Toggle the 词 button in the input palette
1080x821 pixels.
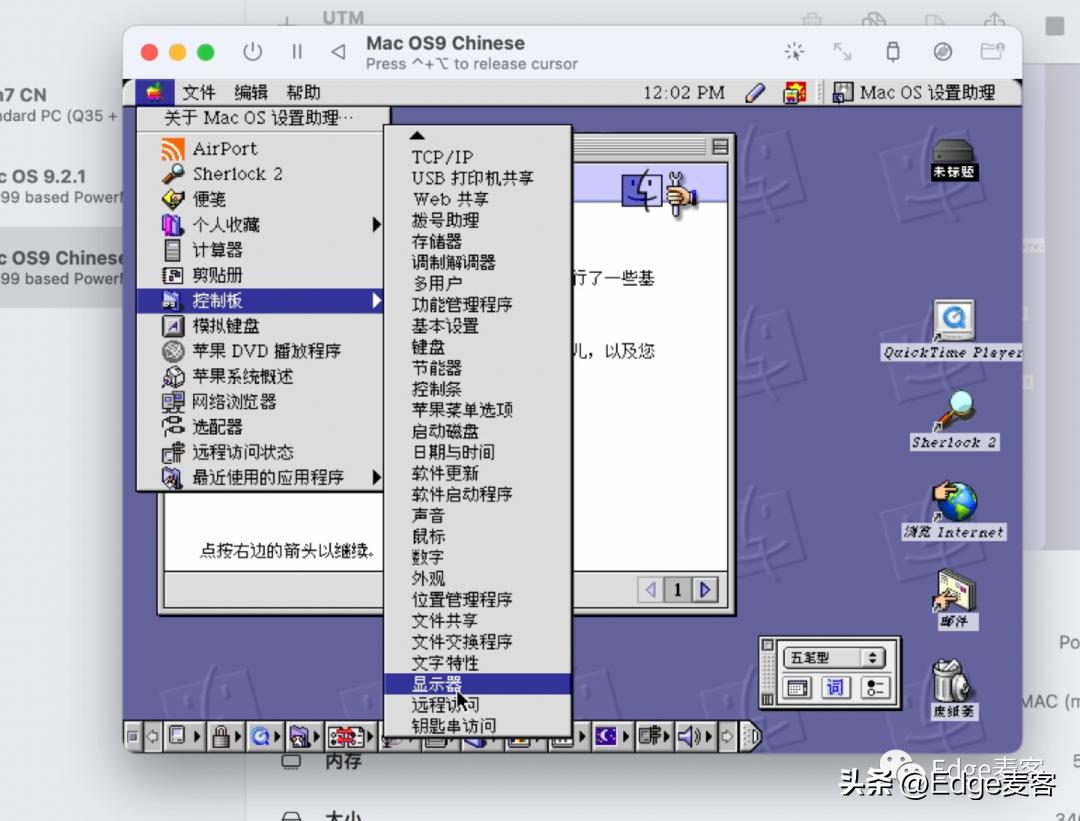coord(836,687)
